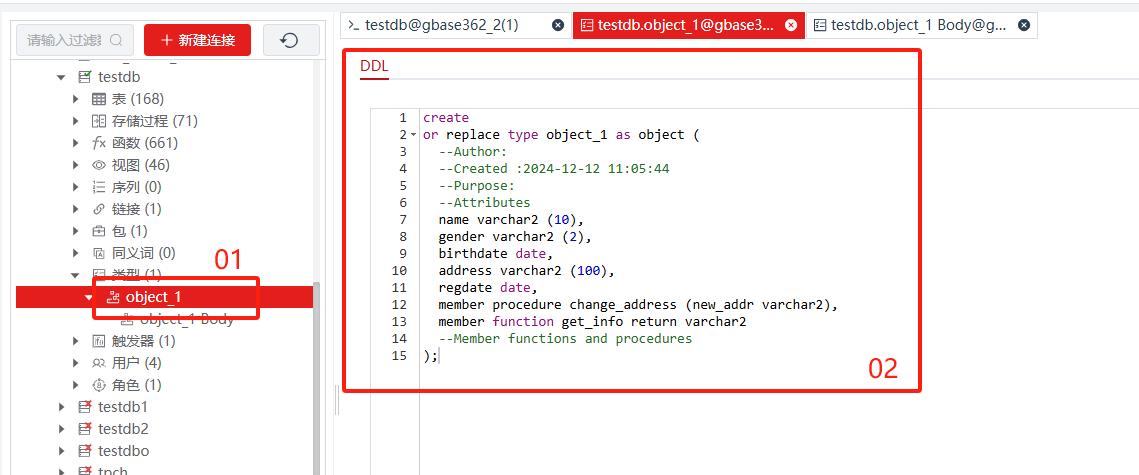Click the 函数 (661) fx icon
1139x475 pixels.
(99, 143)
